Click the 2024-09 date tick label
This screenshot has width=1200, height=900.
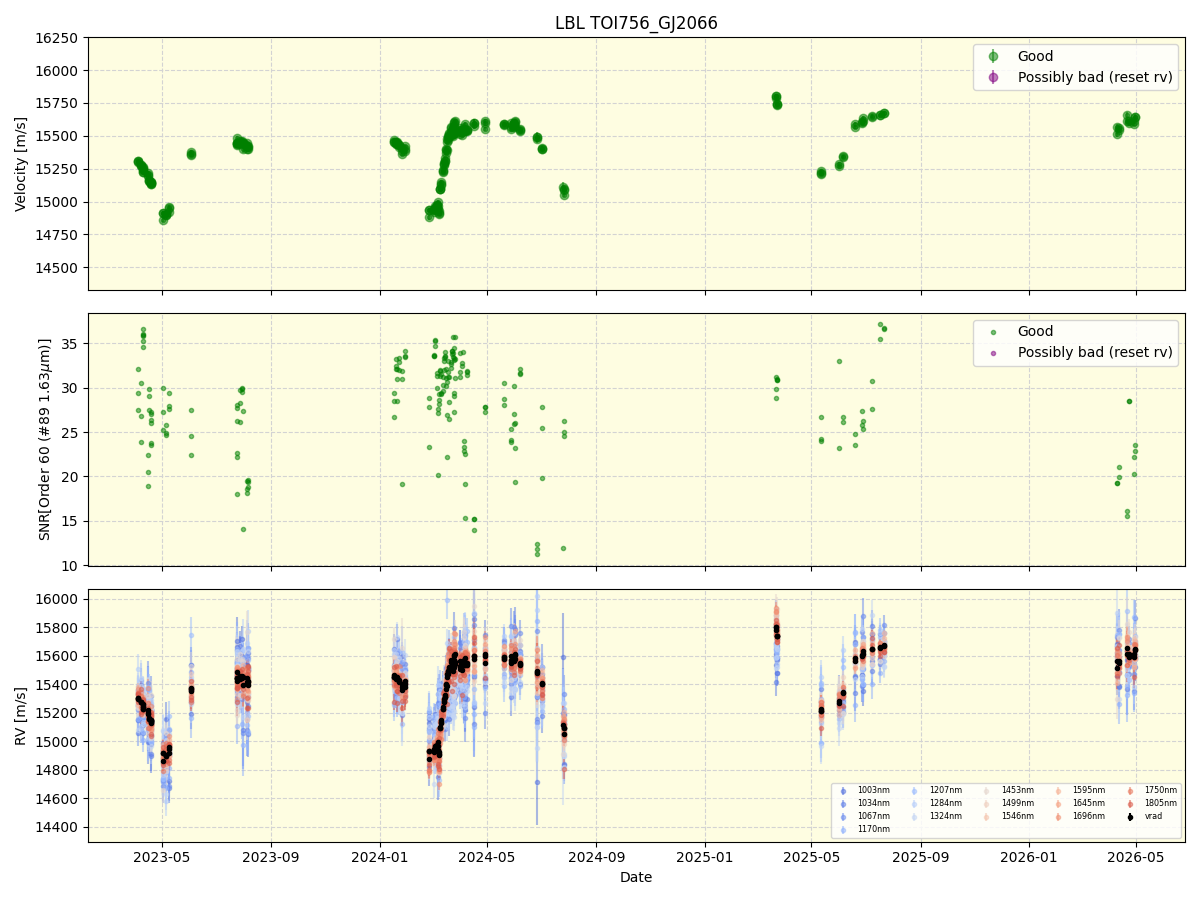[x=596, y=857]
